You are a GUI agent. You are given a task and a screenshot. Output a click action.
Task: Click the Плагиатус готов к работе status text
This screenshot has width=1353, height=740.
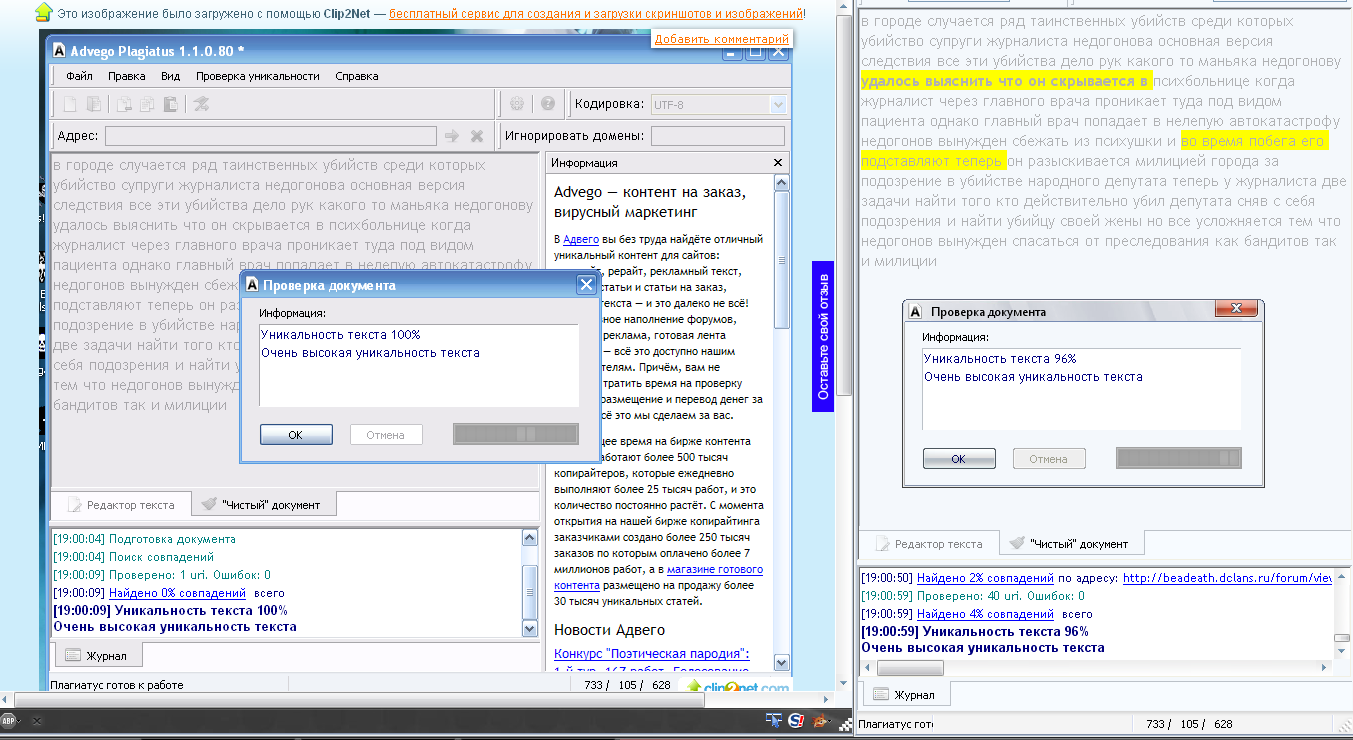pos(118,685)
